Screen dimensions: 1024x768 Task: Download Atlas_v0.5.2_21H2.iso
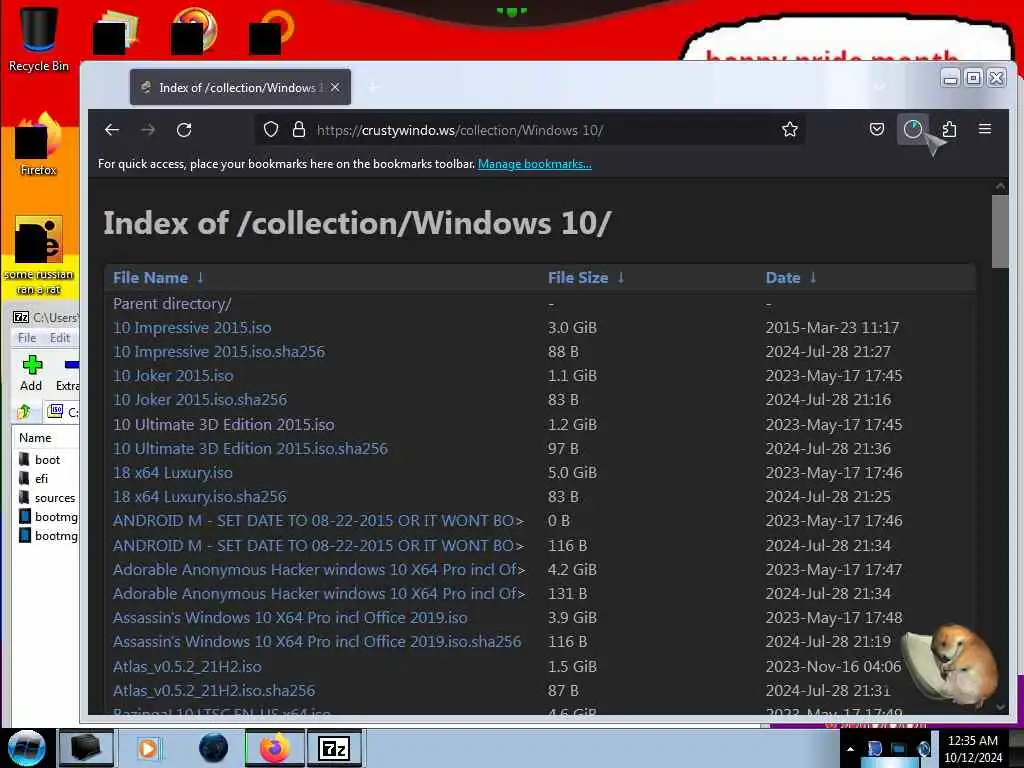coord(187,667)
